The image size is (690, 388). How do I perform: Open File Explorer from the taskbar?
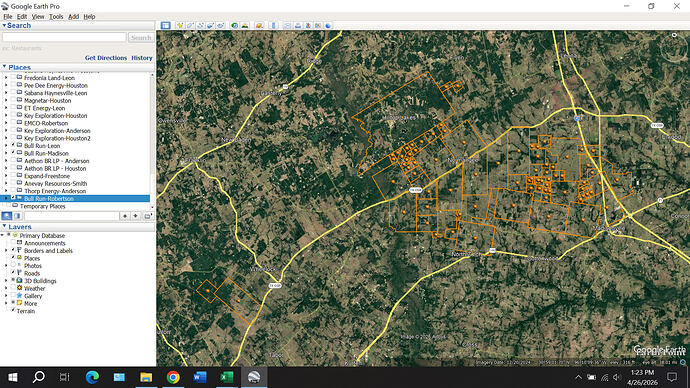pos(146,377)
